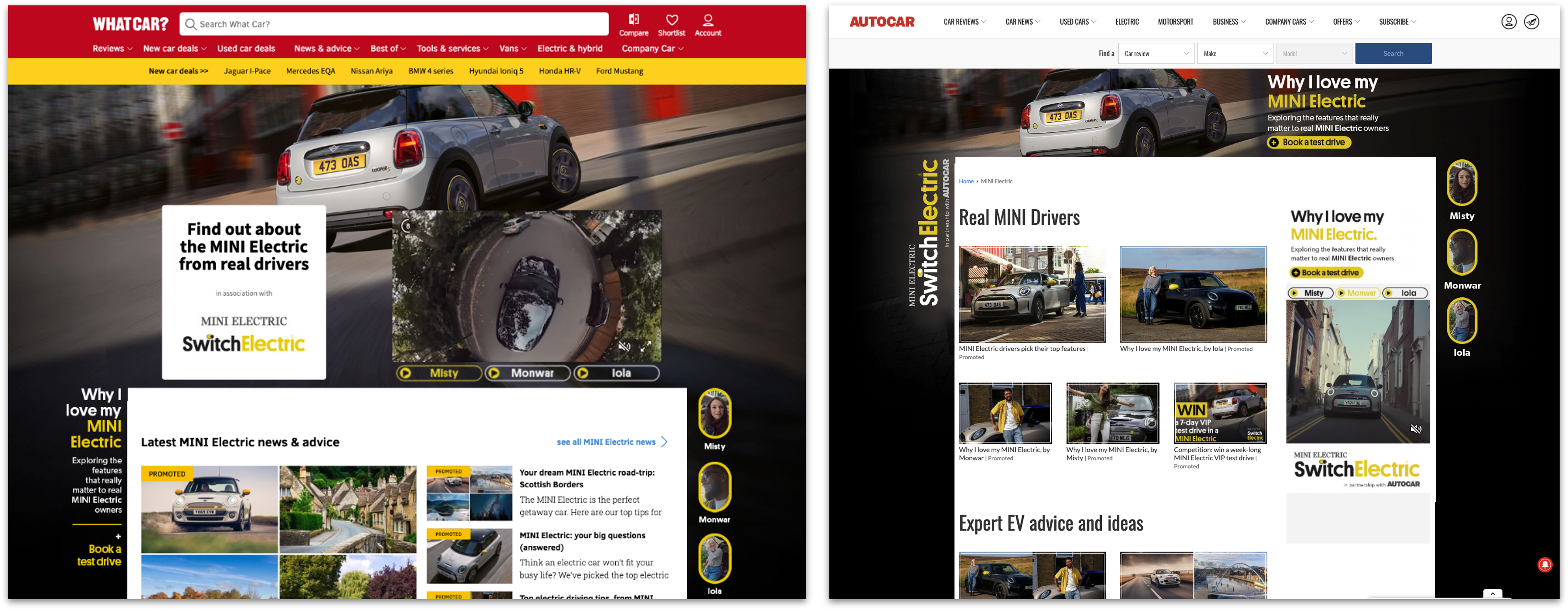Image resolution: width=1568 pixels, height=610 pixels.
Task: Play Iola video in What Car hero
Action: click(616, 373)
